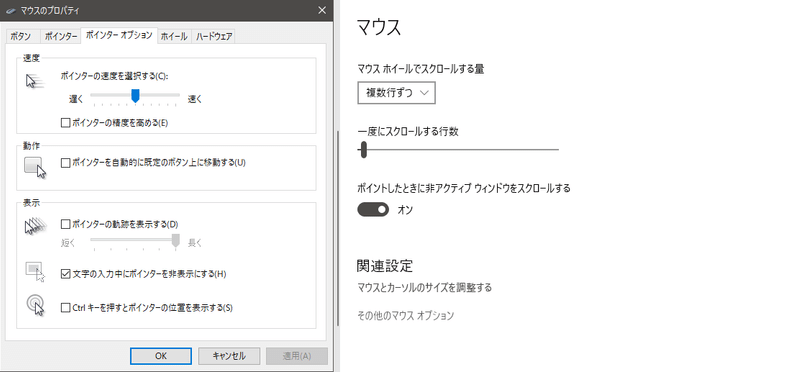This screenshot has height=372, width=800.
Task: Click the マウス ホイールでスクロールする量 label
Action: pyautogui.click(x=420, y=69)
